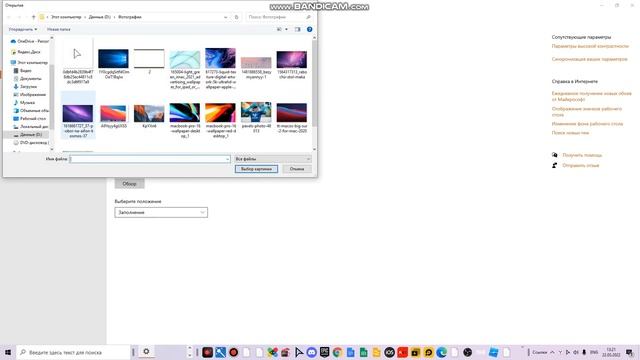Open the blue Google Docs taskbar icon
This screenshot has height=360, width=640.
[350, 352]
